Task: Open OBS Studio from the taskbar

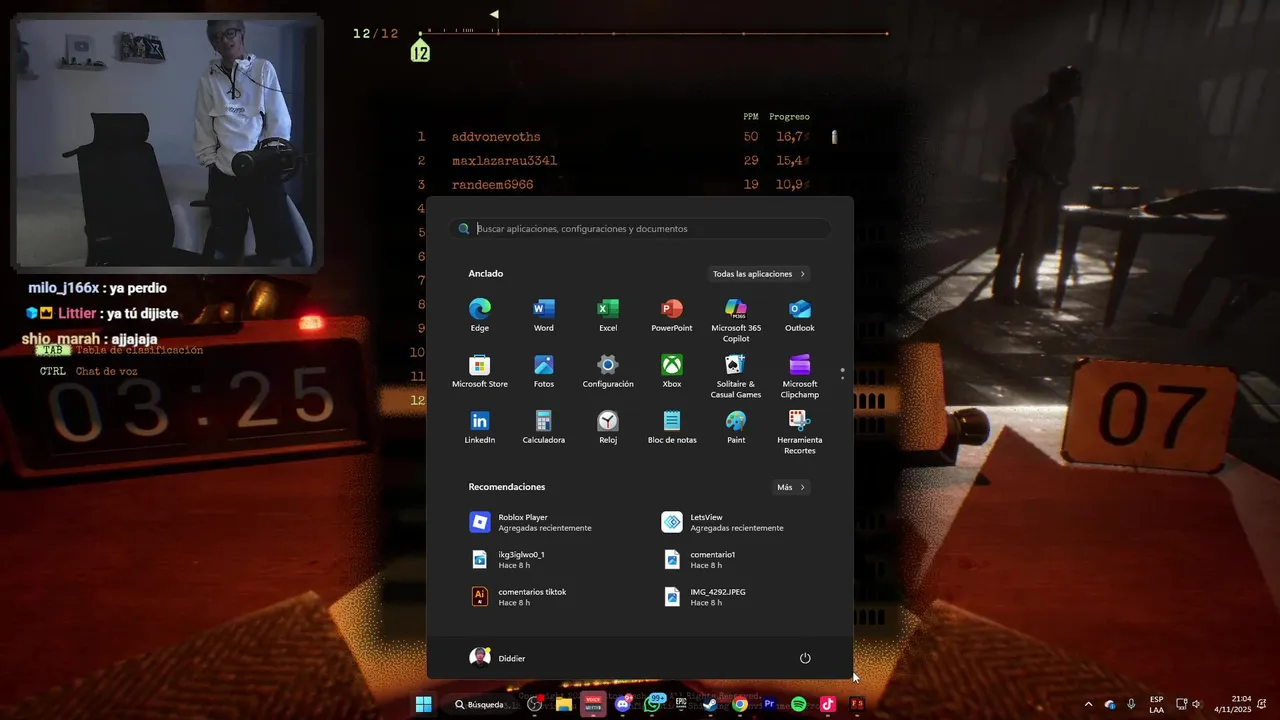Action: click(x=534, y=704)
